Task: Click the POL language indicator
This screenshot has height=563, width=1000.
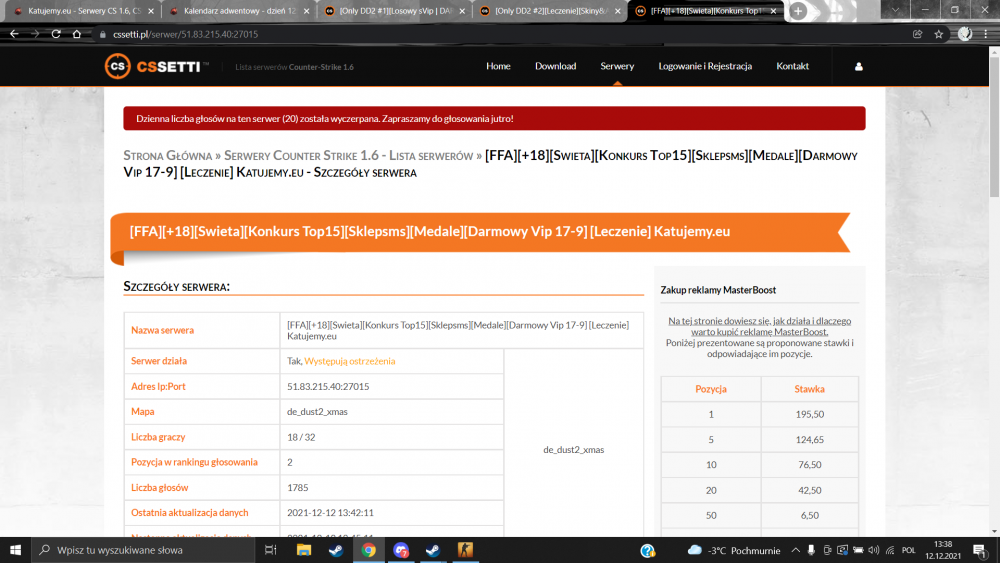Action: point(909,550)
